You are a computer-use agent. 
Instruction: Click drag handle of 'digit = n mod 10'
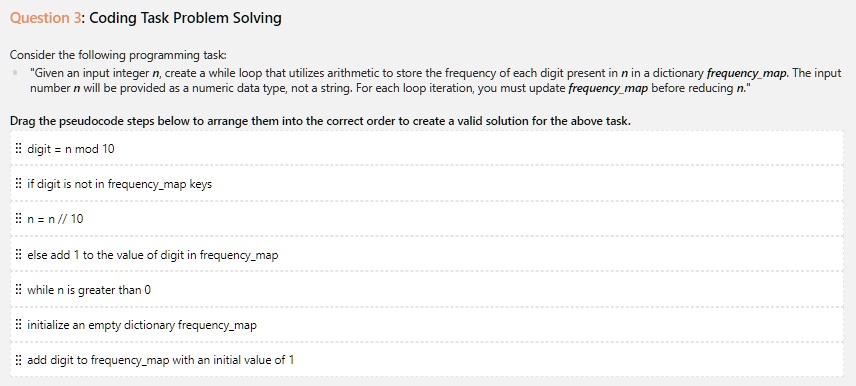tap(19, 149)
